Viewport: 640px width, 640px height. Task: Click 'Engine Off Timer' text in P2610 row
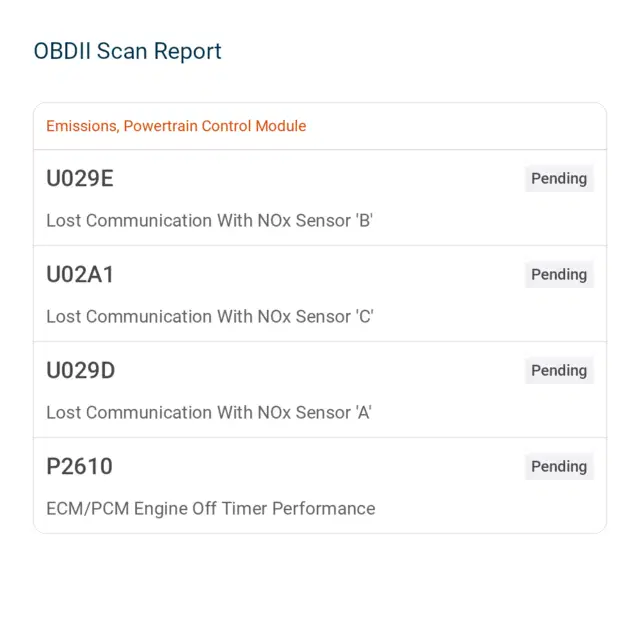click(x=200, y=509)
